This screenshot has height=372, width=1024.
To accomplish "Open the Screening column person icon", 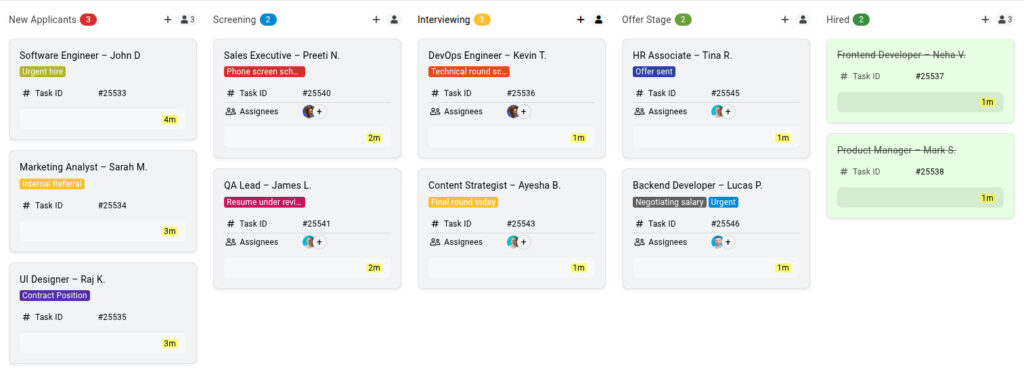I will click(x=394, y=20).
